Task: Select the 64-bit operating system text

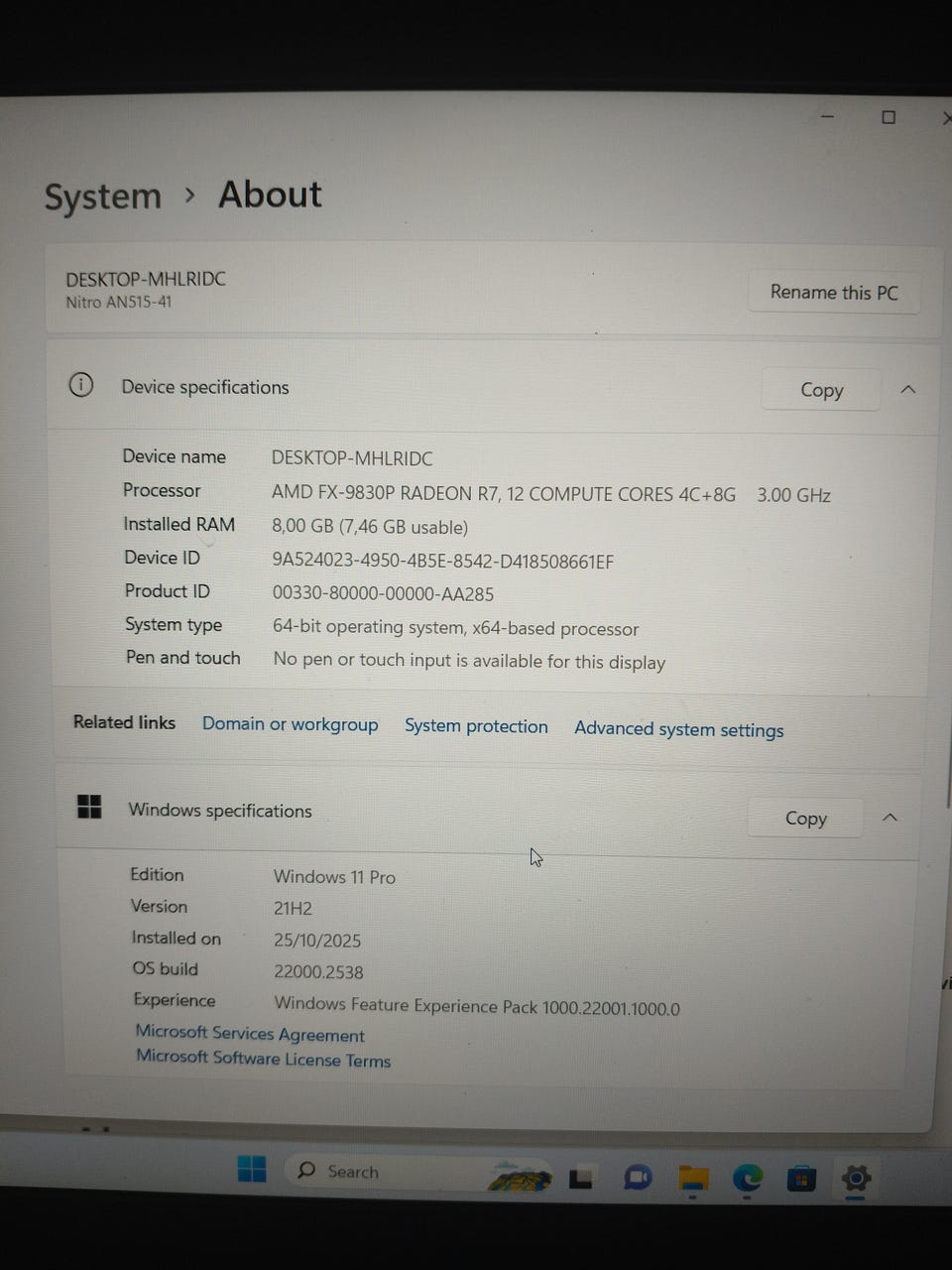Action: click(x=456, y=628)
